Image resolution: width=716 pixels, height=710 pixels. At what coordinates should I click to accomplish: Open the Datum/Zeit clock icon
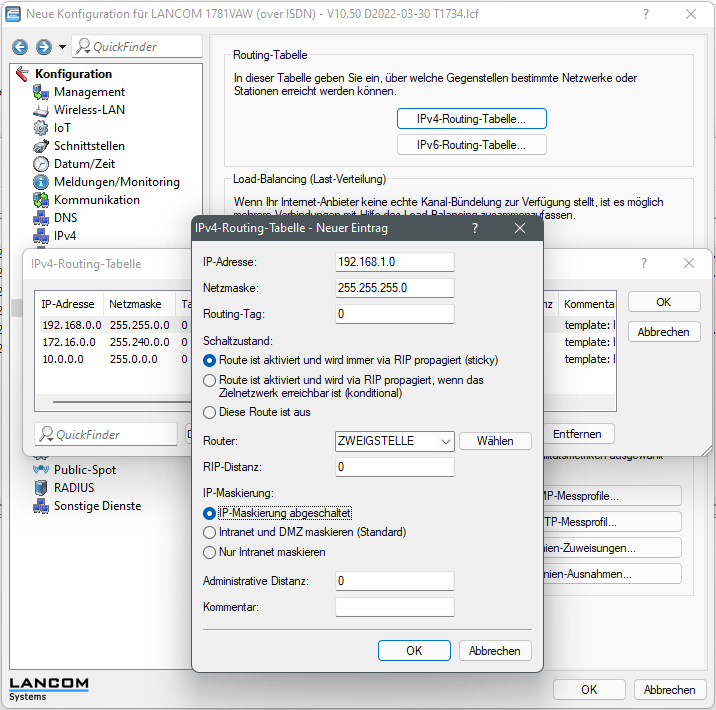40,164
